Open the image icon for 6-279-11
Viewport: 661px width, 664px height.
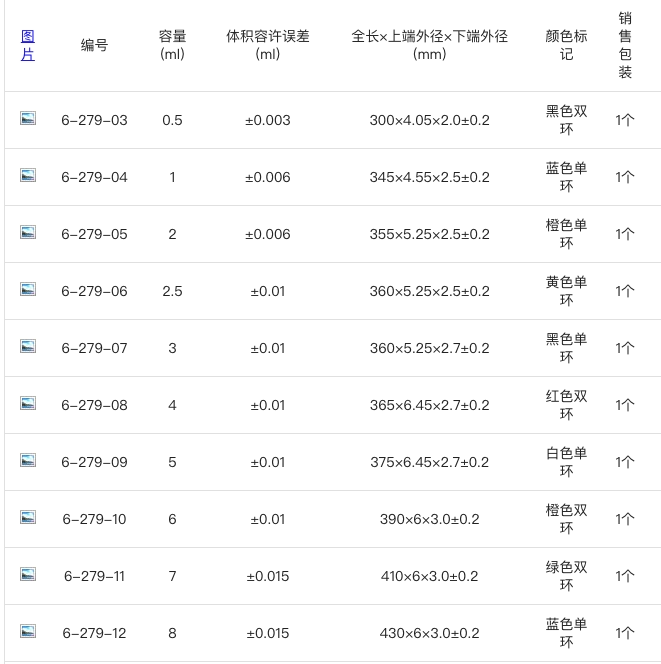coord(28,575)
